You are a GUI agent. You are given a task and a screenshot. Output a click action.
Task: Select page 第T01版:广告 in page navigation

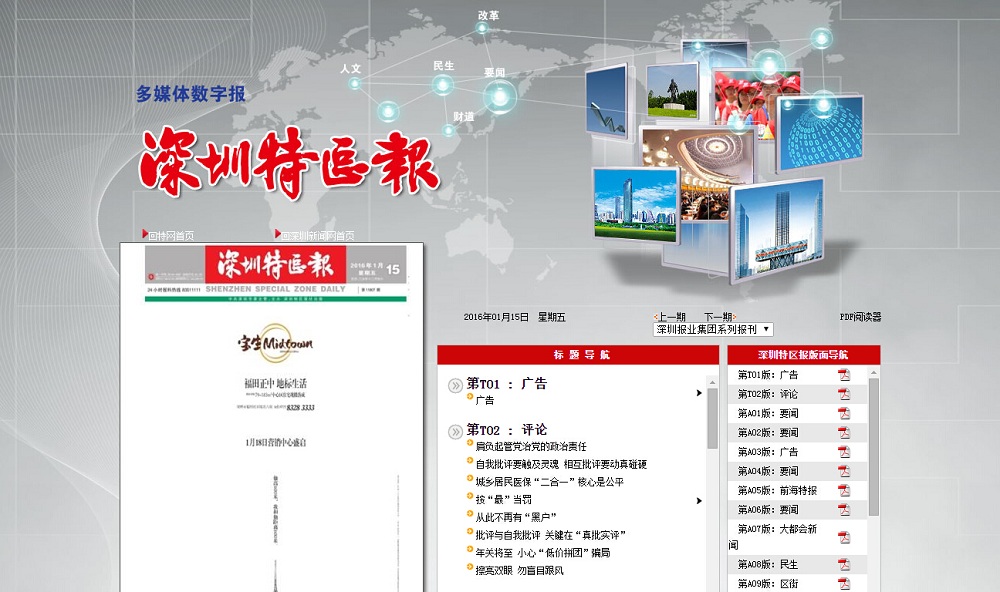(768, 375)
